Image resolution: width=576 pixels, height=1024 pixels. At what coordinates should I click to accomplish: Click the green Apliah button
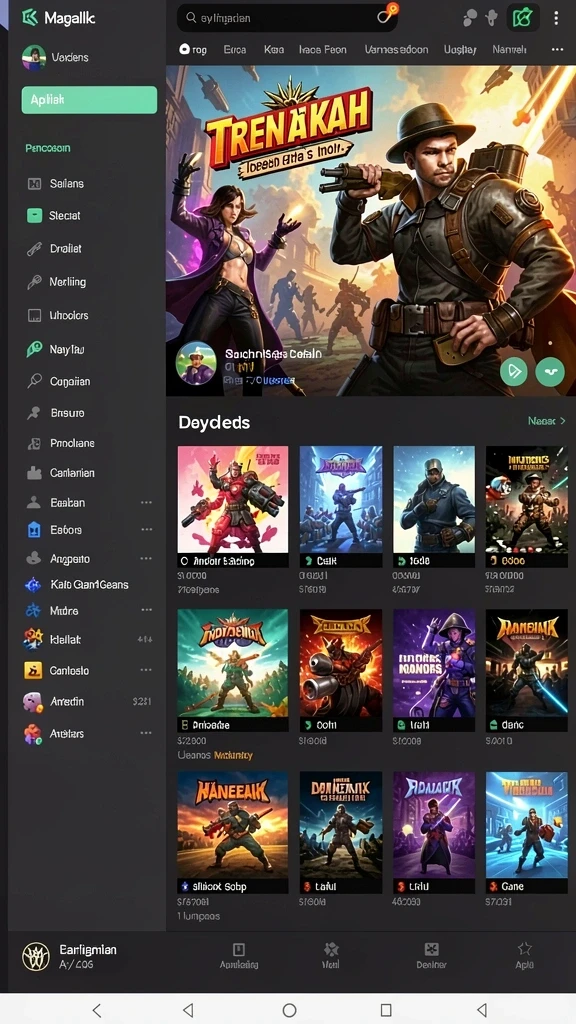89,100
